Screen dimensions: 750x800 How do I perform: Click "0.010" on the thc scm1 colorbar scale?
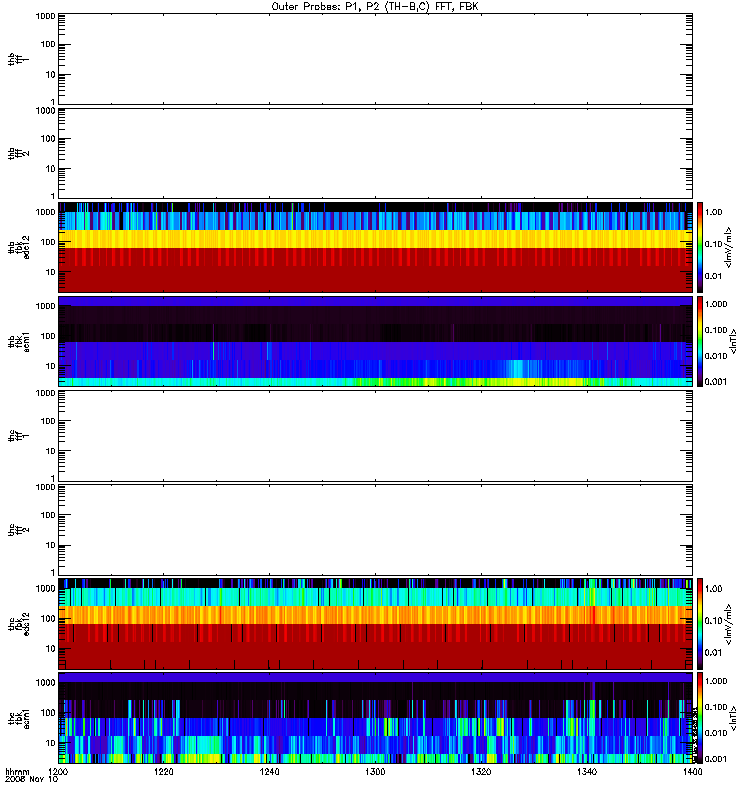tap(716, 733)
